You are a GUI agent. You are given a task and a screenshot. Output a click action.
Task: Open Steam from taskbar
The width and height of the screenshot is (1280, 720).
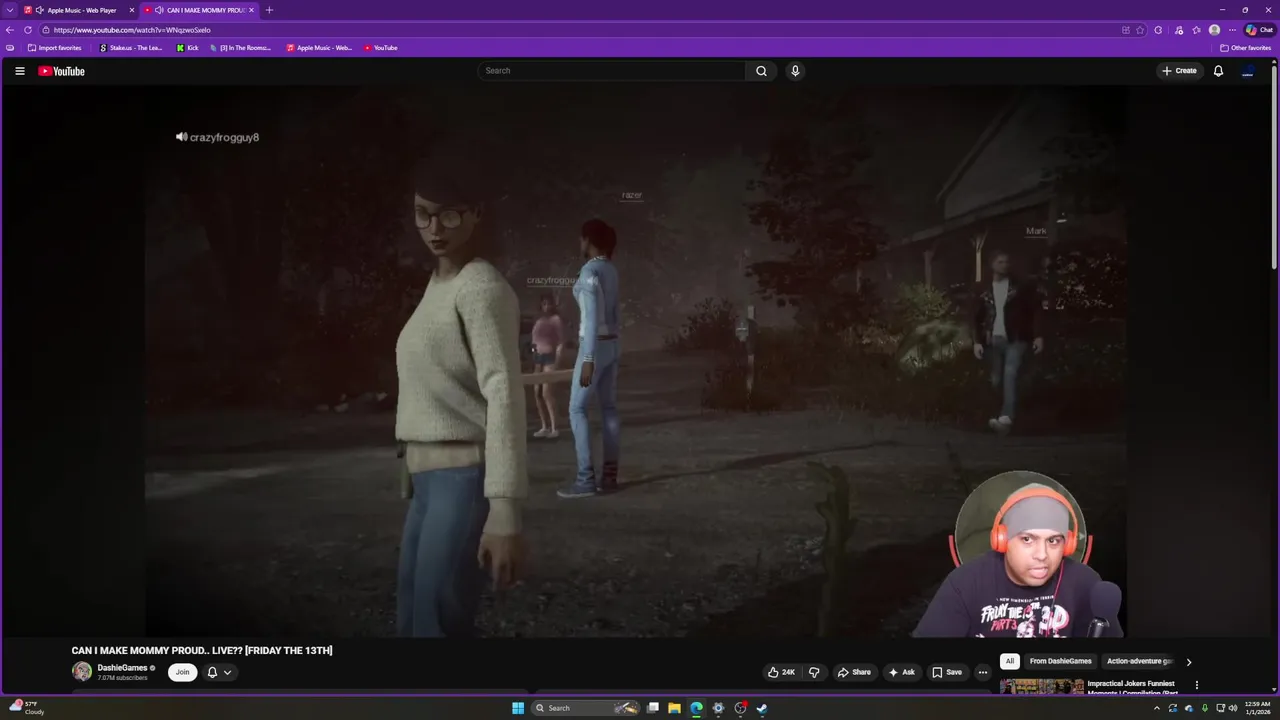762,708
